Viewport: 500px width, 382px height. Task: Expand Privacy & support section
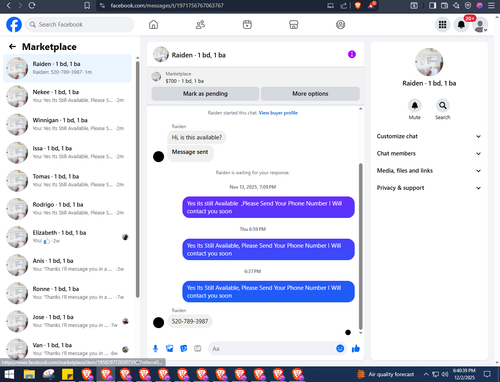point(429,188)
